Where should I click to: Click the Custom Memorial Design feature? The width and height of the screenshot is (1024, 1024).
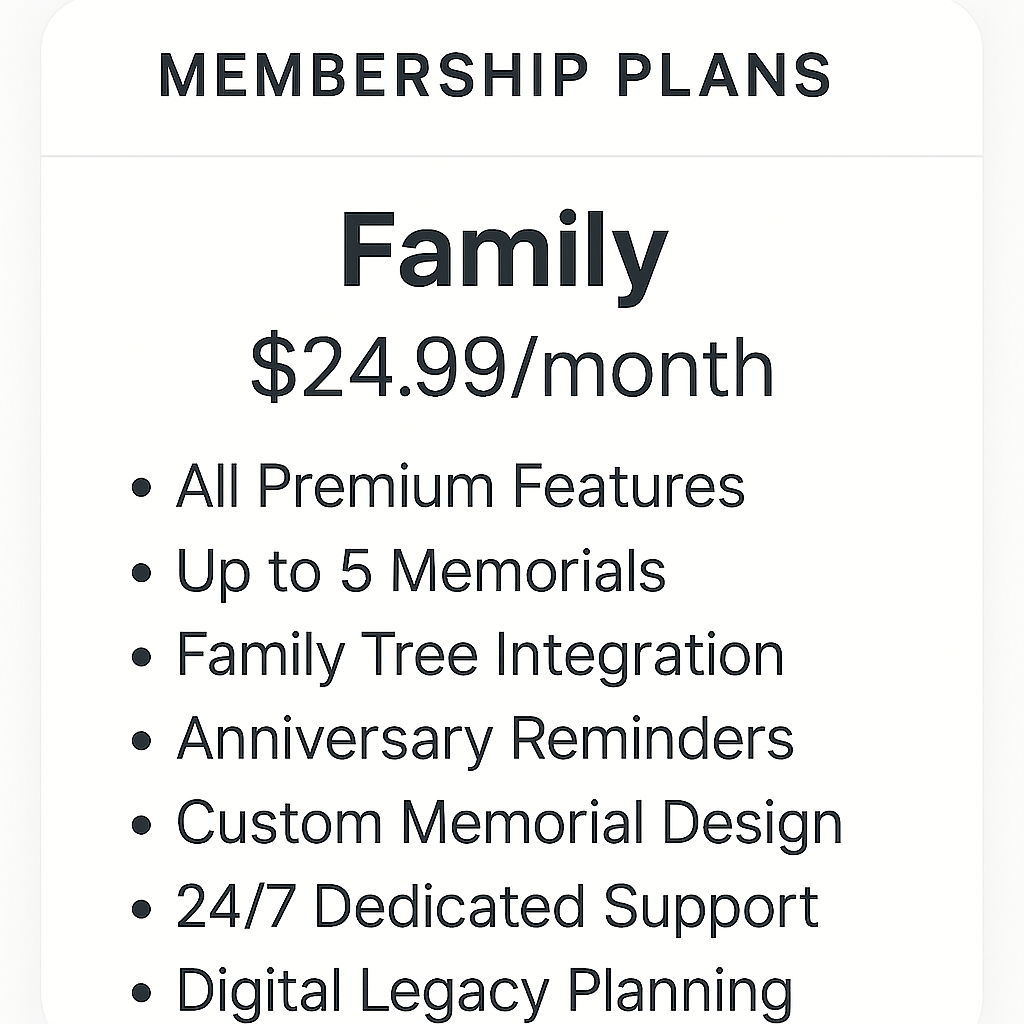tap(509, 823)
